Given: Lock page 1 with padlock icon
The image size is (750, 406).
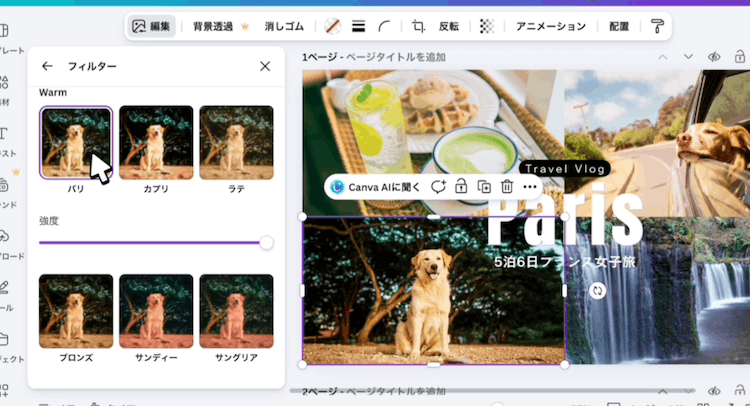Looking at the screenshot, I should click(739, 57).
